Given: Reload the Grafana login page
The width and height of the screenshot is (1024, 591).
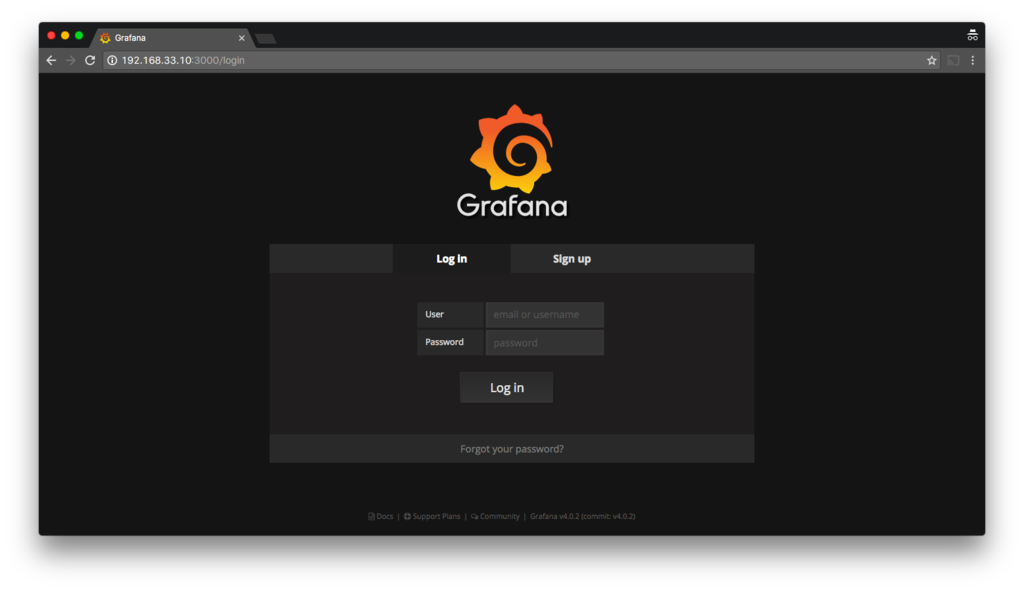Looking at the screenshot, I should [x=90, y=60].
